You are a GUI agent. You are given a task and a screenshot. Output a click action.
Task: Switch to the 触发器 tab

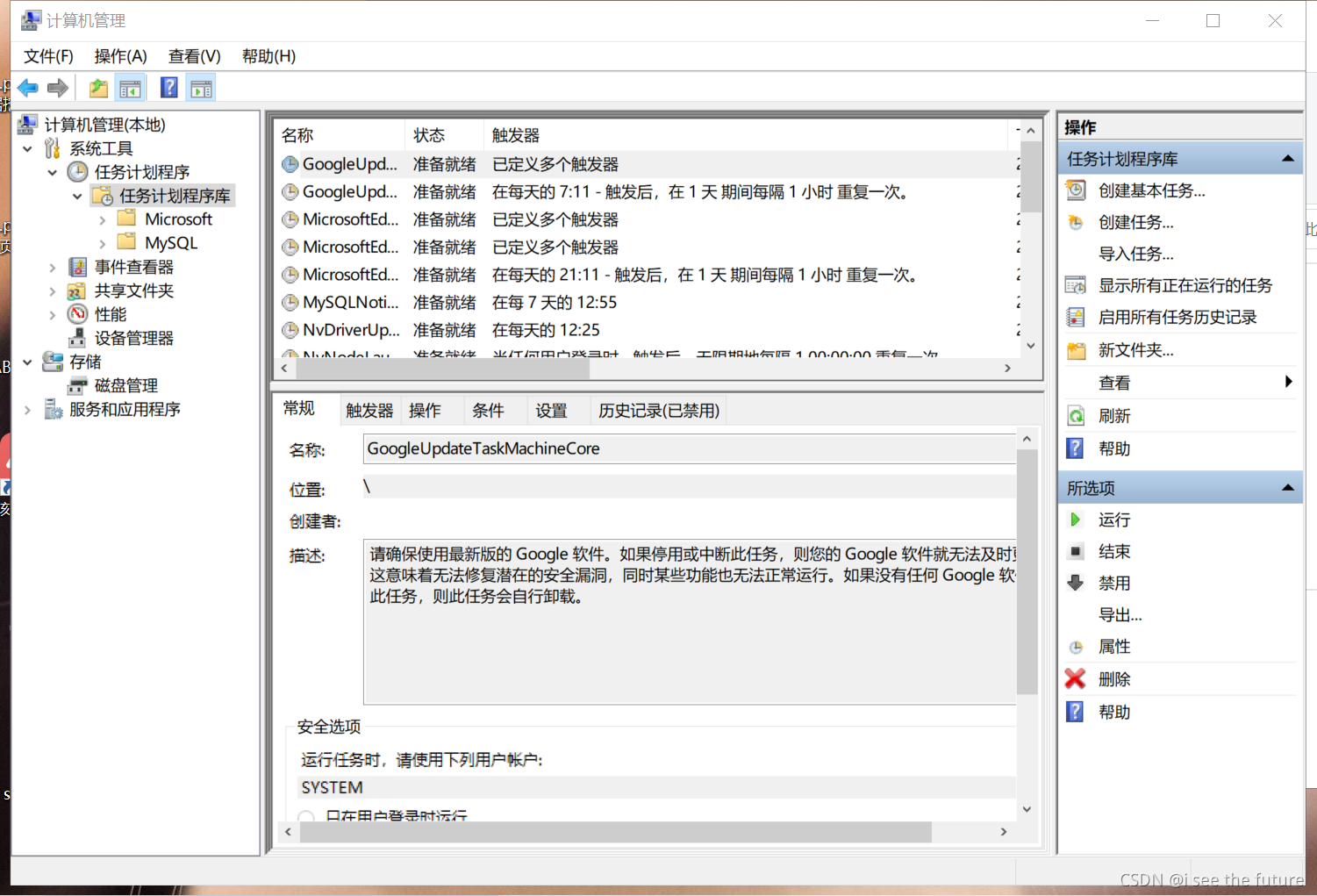(x=369, y=409)
